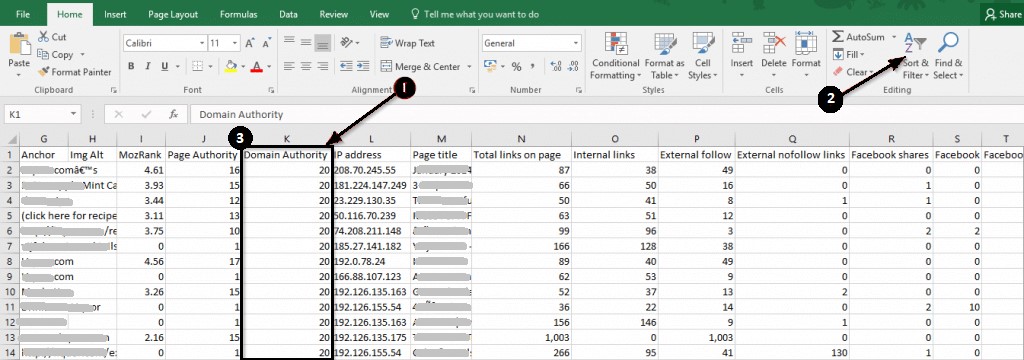Apply the red Font Color

point(257,67)
